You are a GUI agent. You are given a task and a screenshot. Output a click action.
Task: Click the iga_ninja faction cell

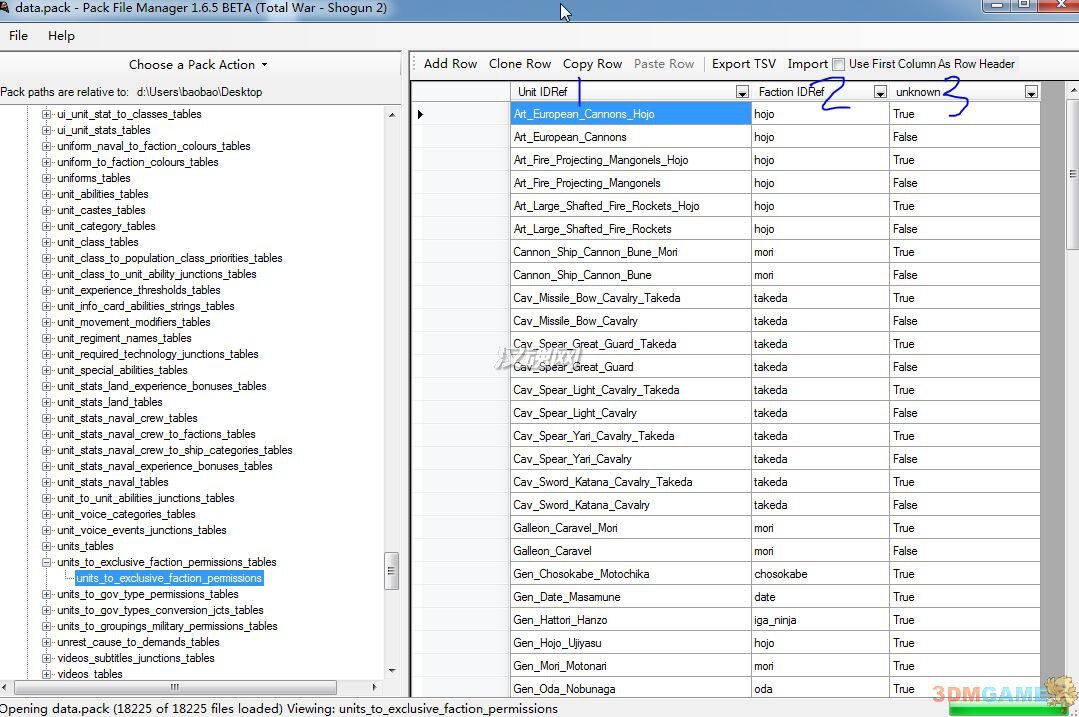point(820,620)
